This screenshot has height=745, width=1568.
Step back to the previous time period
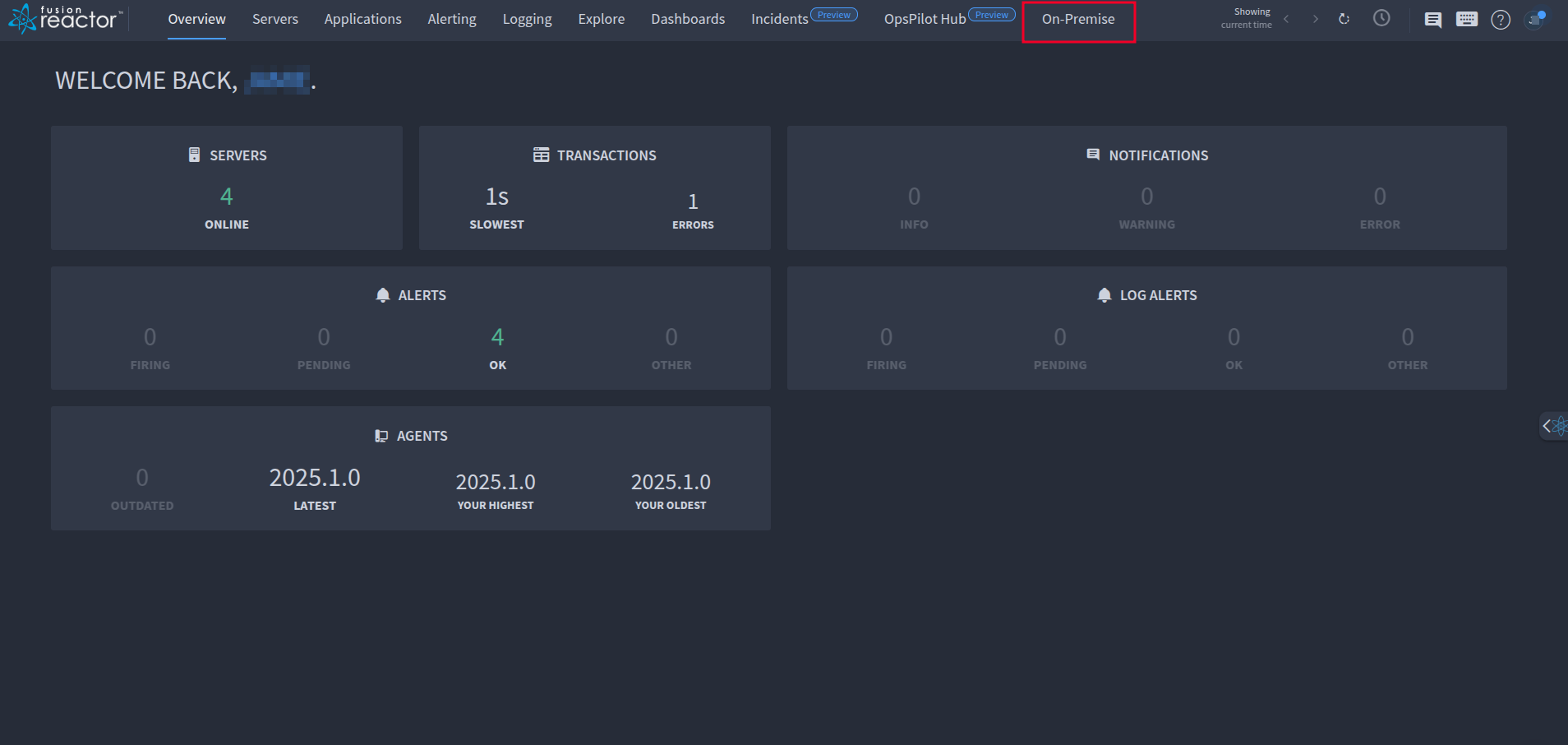click(1287, 18)
